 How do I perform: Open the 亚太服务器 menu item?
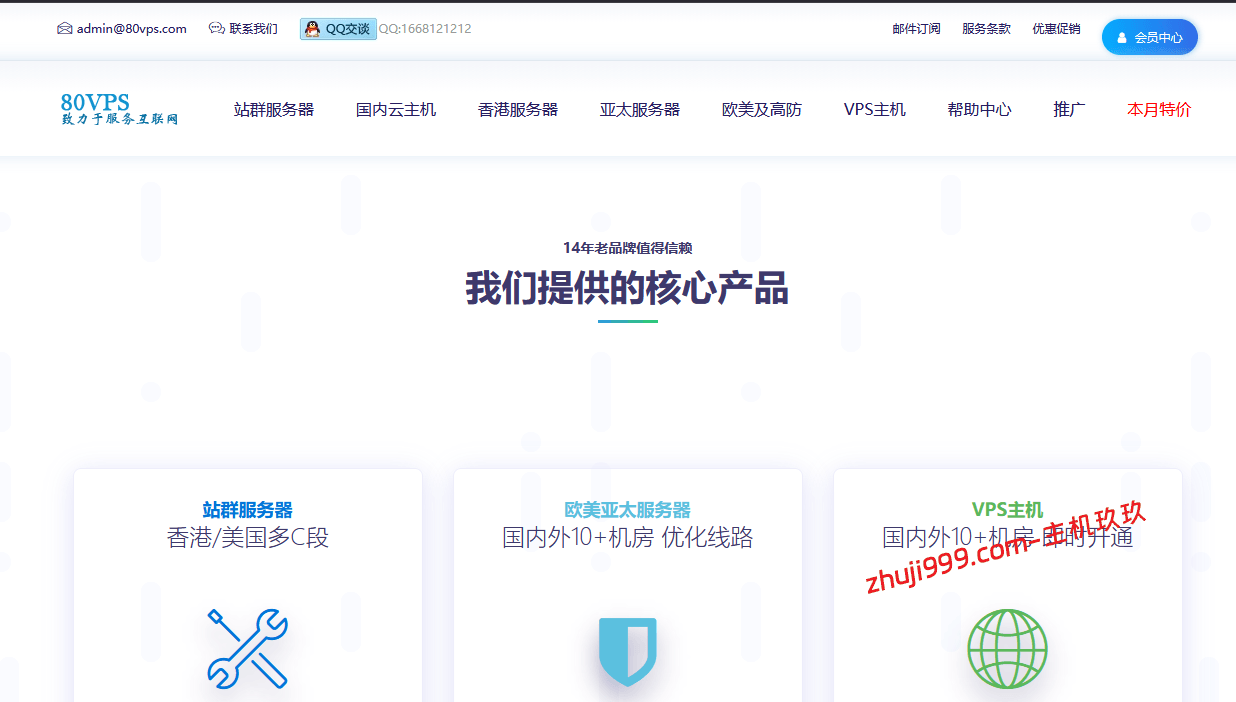pyautogui.click(x=640, y=110)
